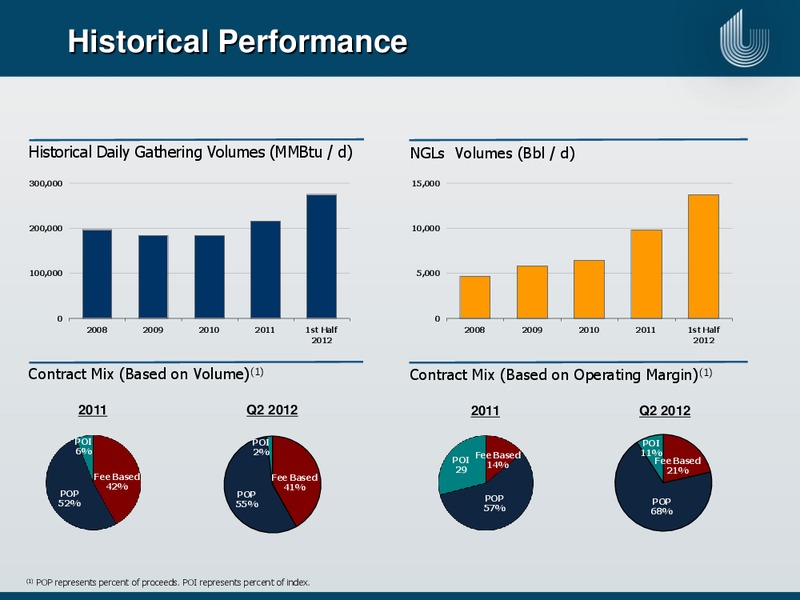The height and width of the screenshot is (600, 800).
Task: Click 'Historical Daily Gathering Volumes (MMBtu / d)' heading
Action: click(x=190, y=152)
